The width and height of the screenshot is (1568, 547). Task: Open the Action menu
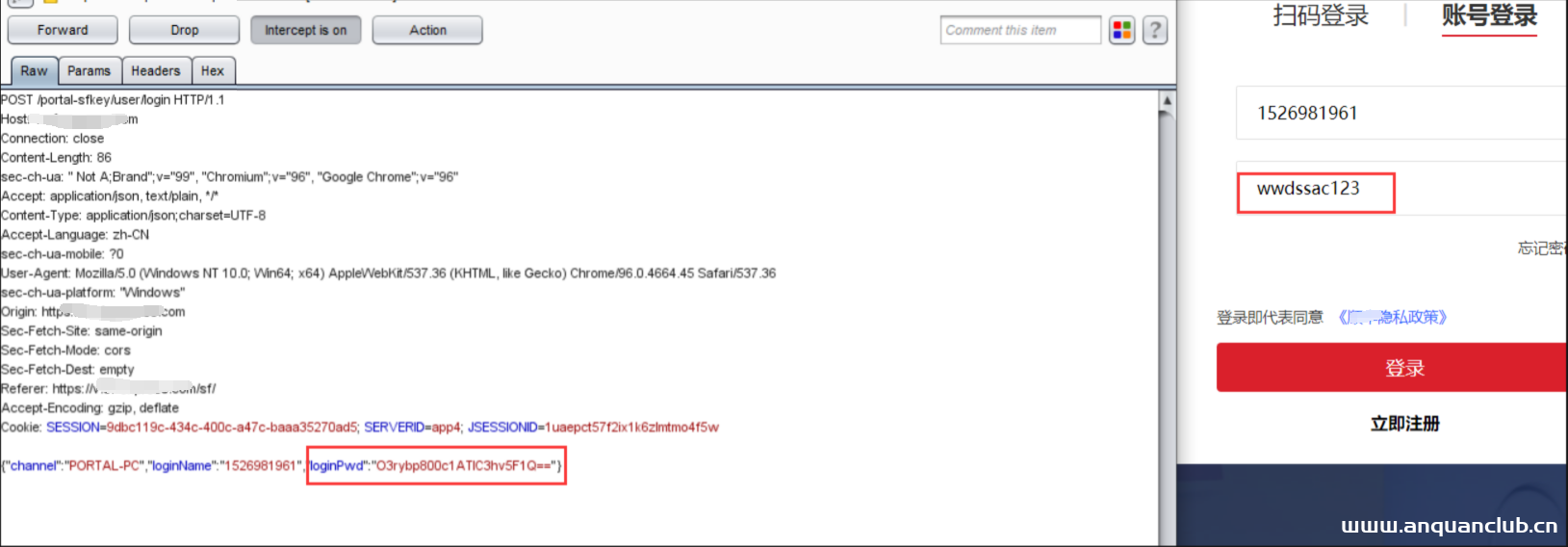click(427, 30)
